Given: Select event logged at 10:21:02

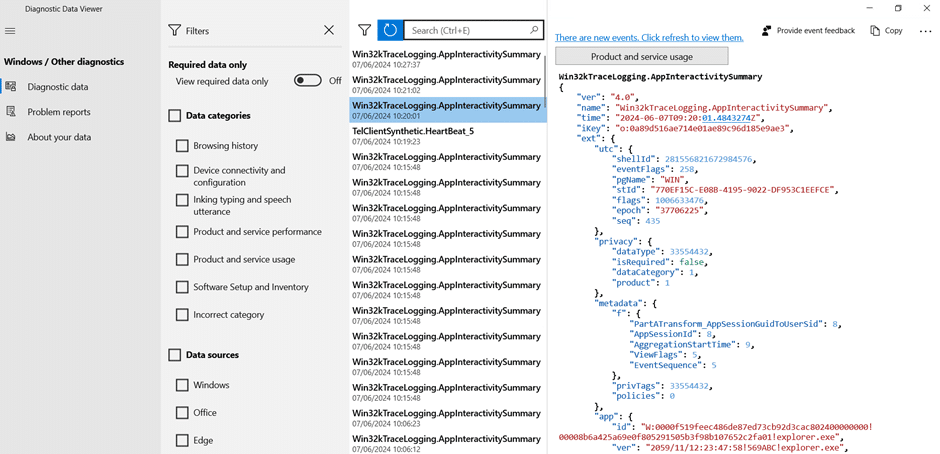Looking at the screenshot, I should [447, 85].
